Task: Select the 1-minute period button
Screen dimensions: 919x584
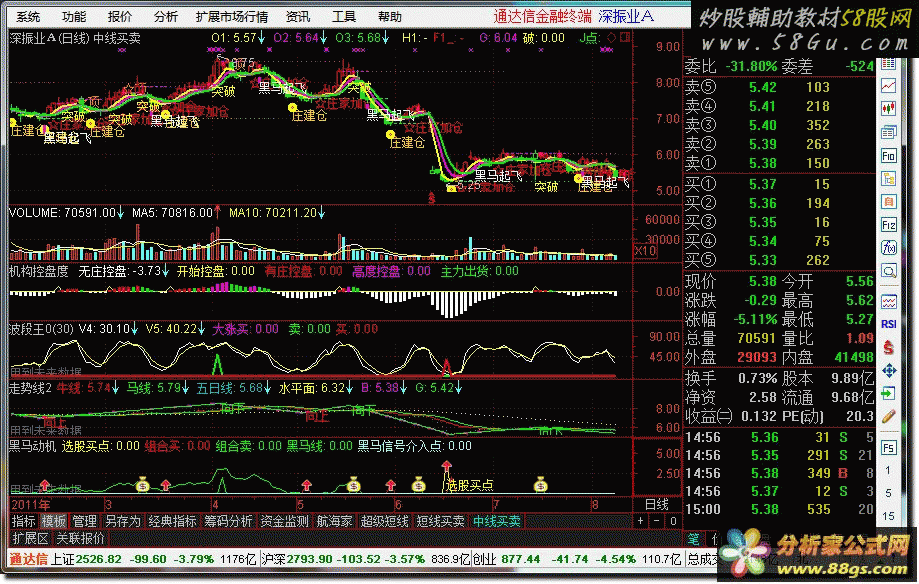Action: click(x=889, y=470)
